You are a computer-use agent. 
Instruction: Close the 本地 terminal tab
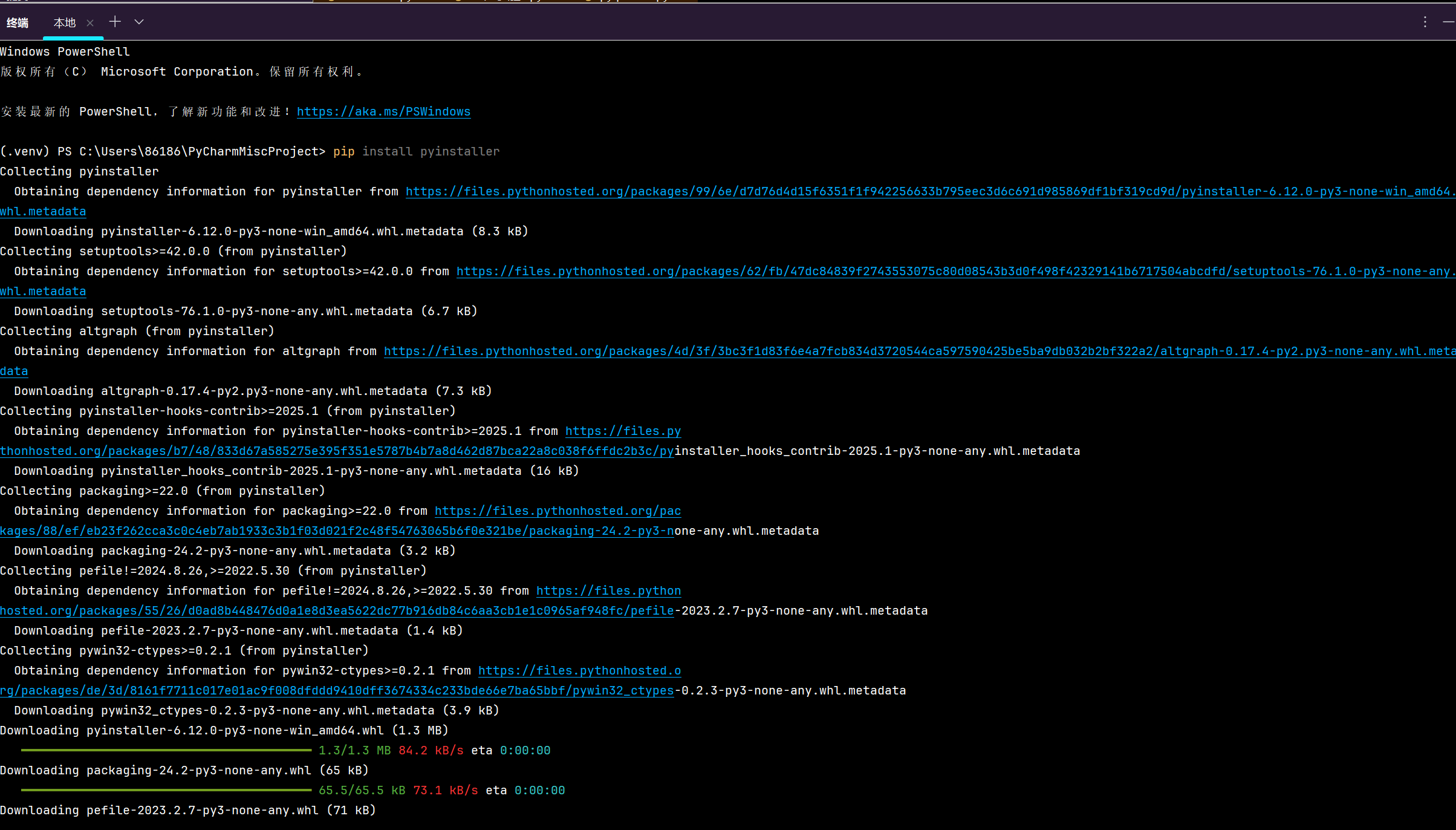coord(90,23)
